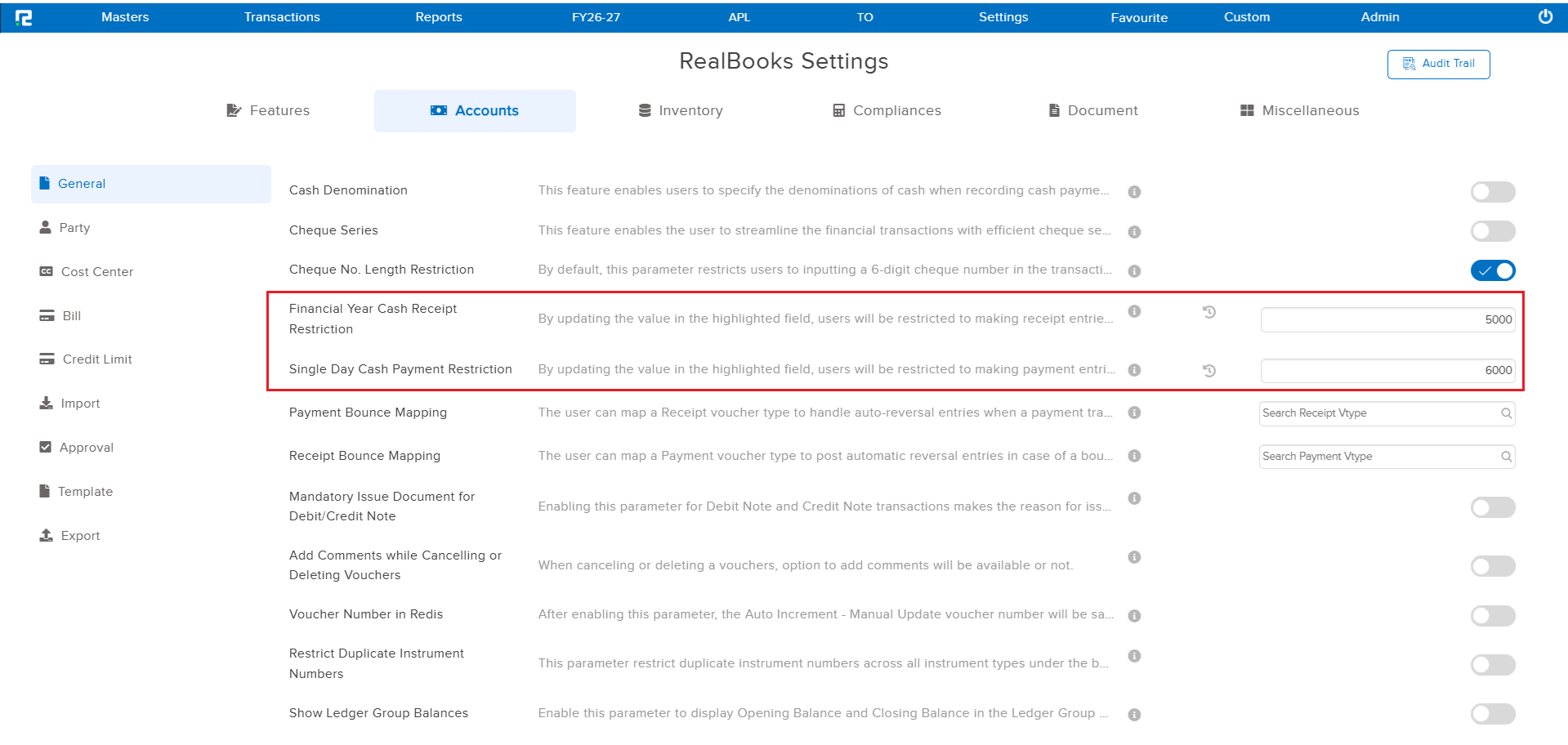Viewport: 1568px width, 745px height.
Task: Open the Favourite menu
Action: 1139,17
